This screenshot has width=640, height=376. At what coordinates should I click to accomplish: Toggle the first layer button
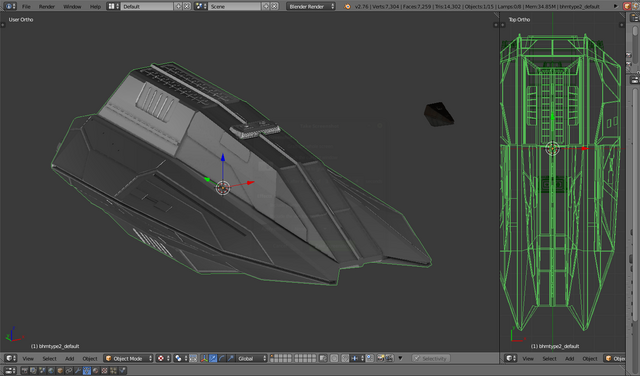click(271, 356)
